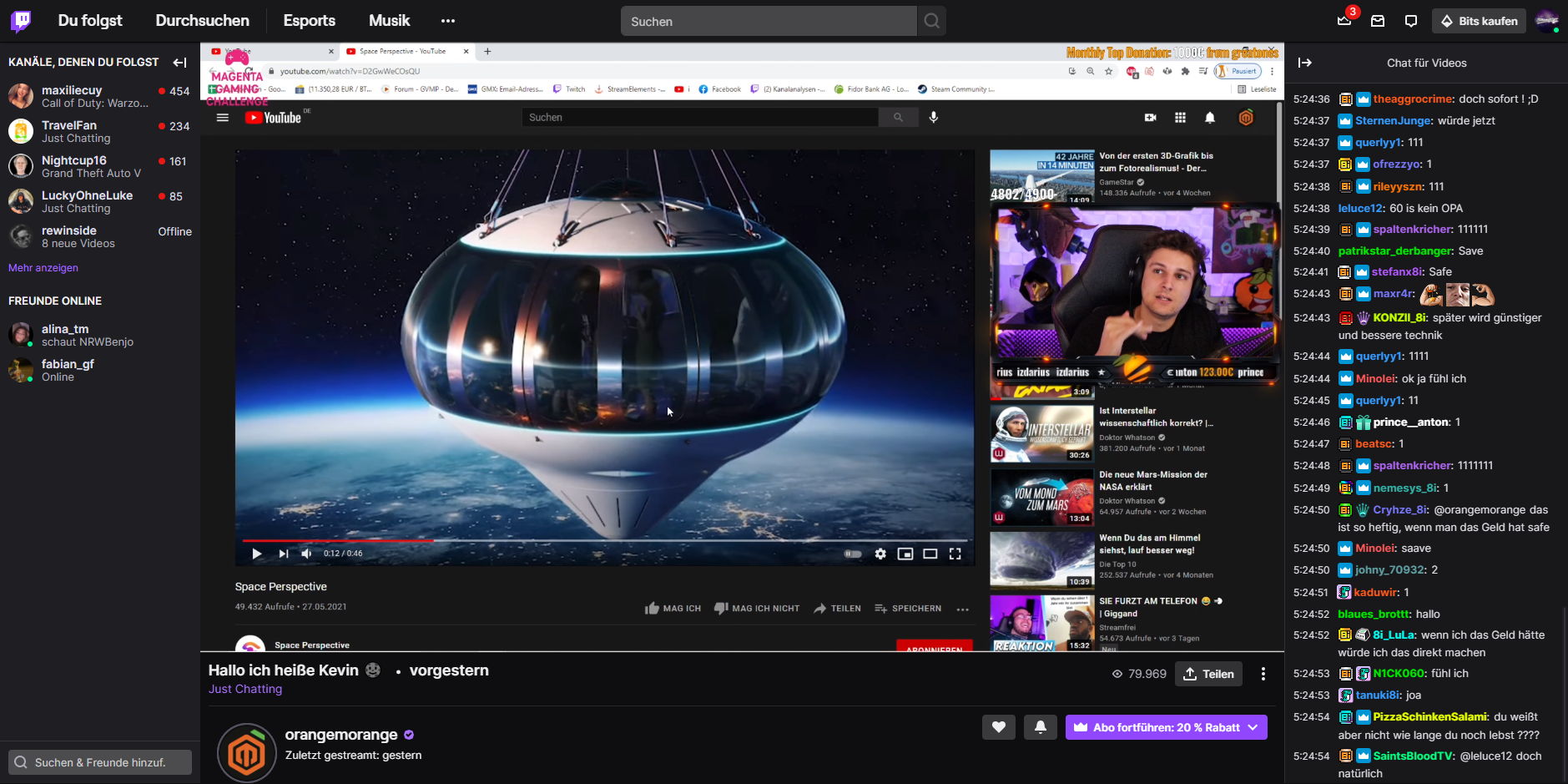Toggle the bell notification button
The width and height of the screenshot is (1568, 784).
[x=1040, y=727]
